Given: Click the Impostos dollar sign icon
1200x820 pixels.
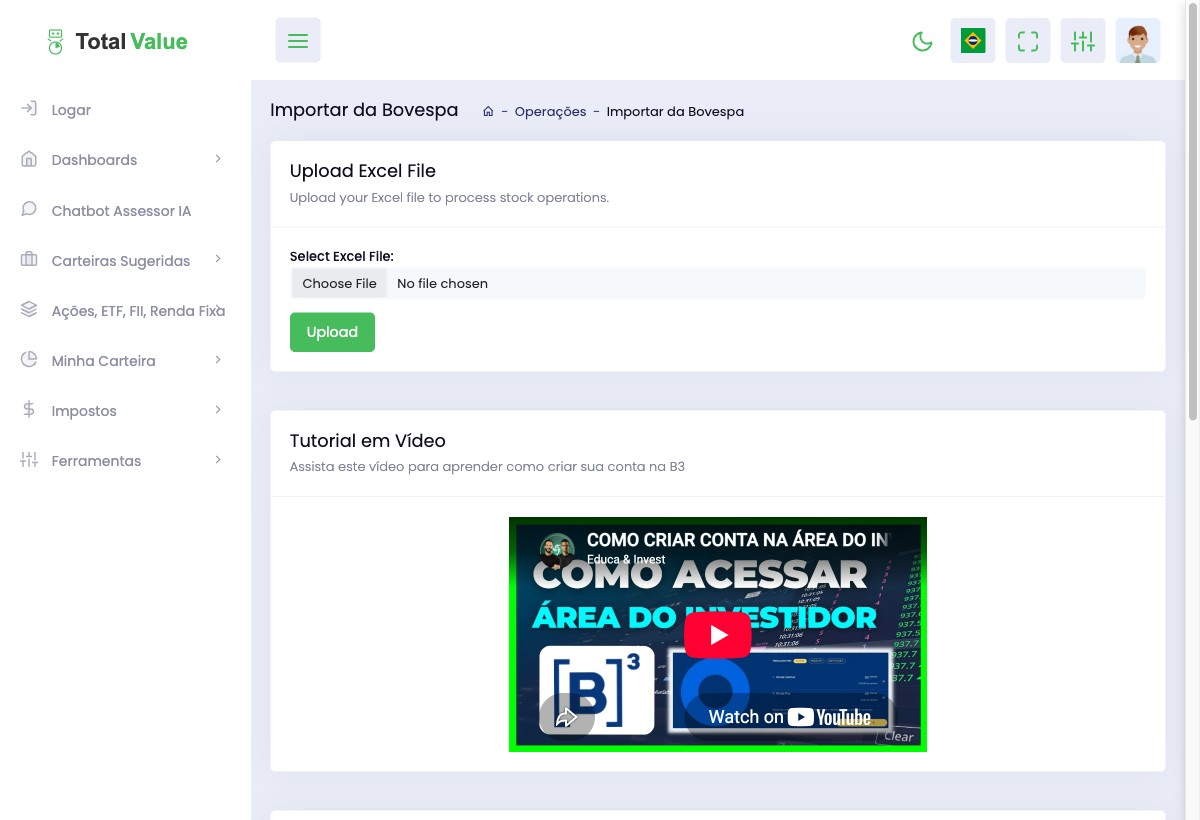Looking at the screenshot, I should point(29,410).
